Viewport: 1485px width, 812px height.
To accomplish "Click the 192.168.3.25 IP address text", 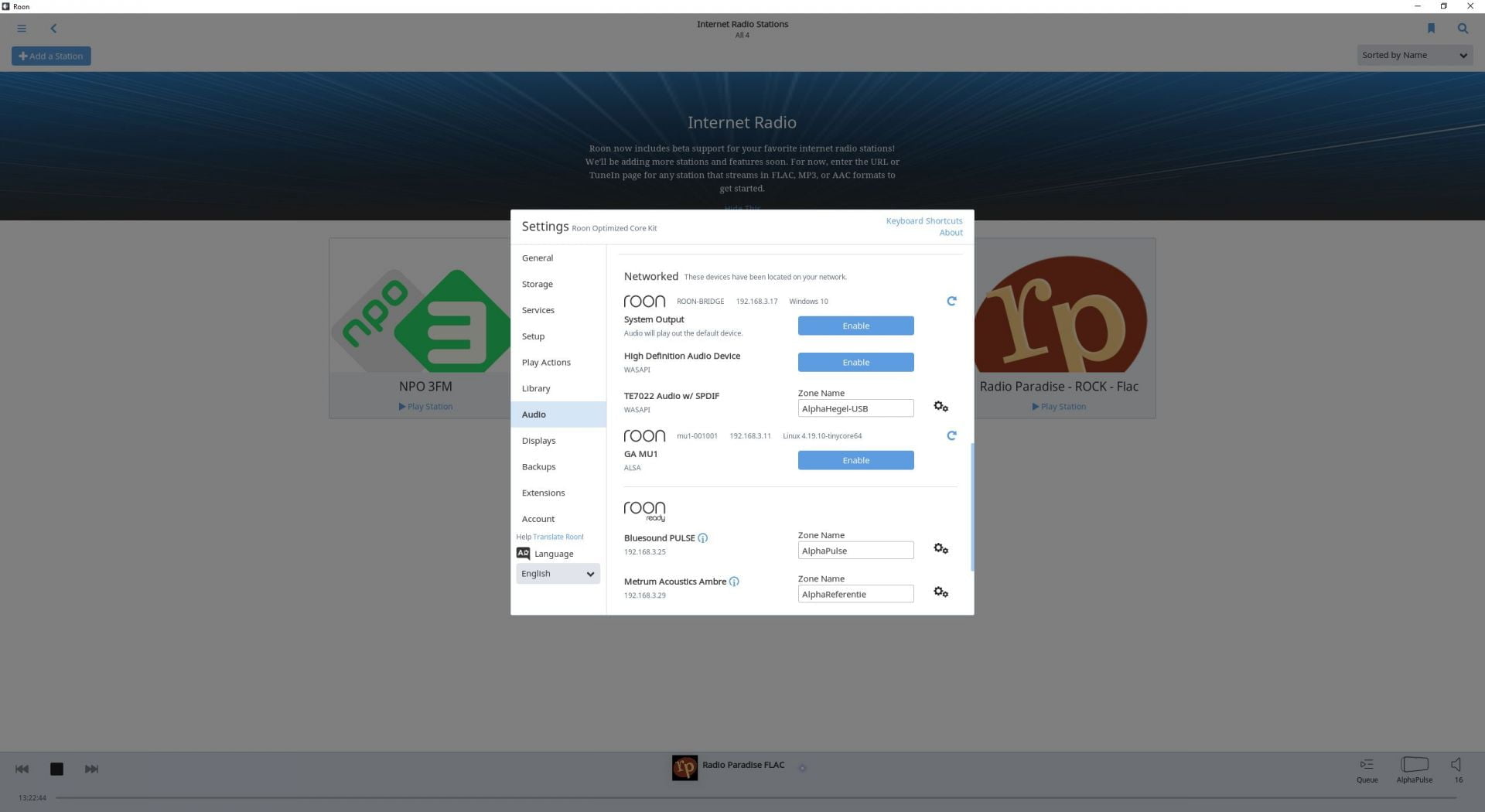I will (x=645, y=552).
